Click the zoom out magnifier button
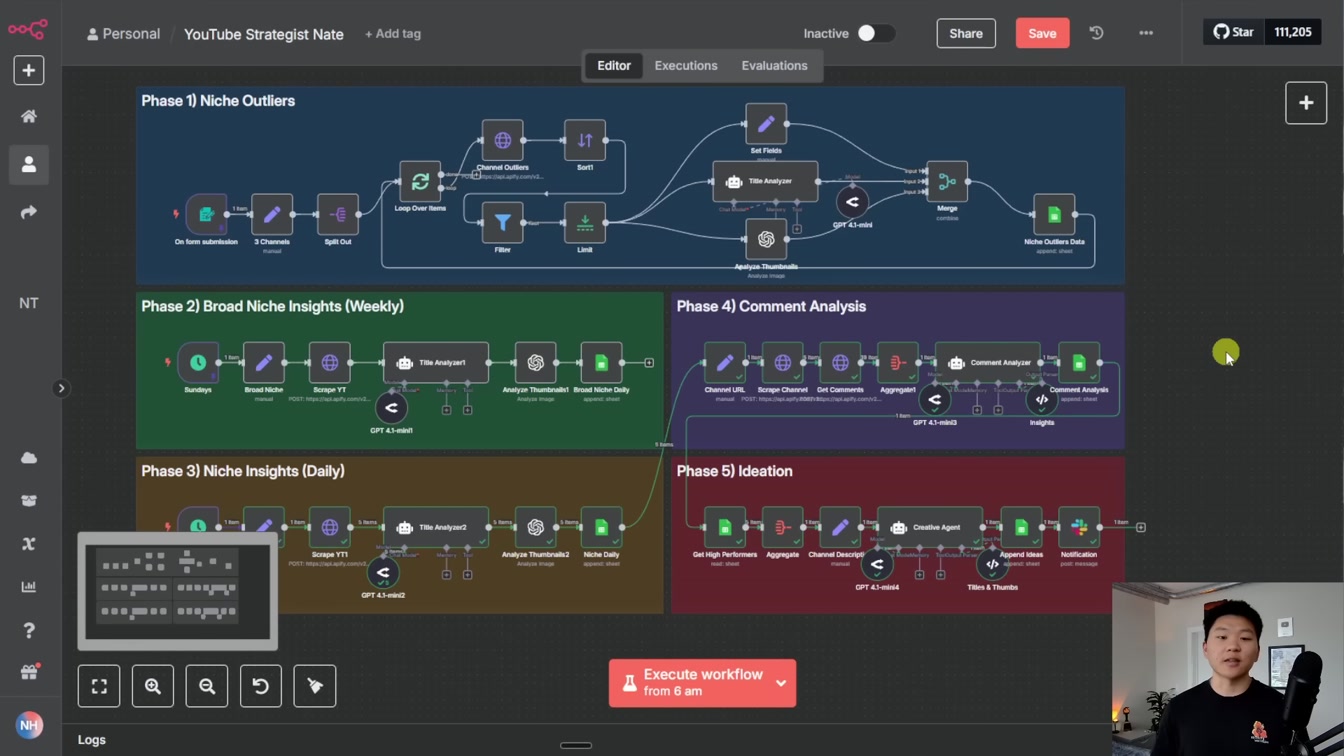The width and height of the screenshot is (1344, 756). 207,686
